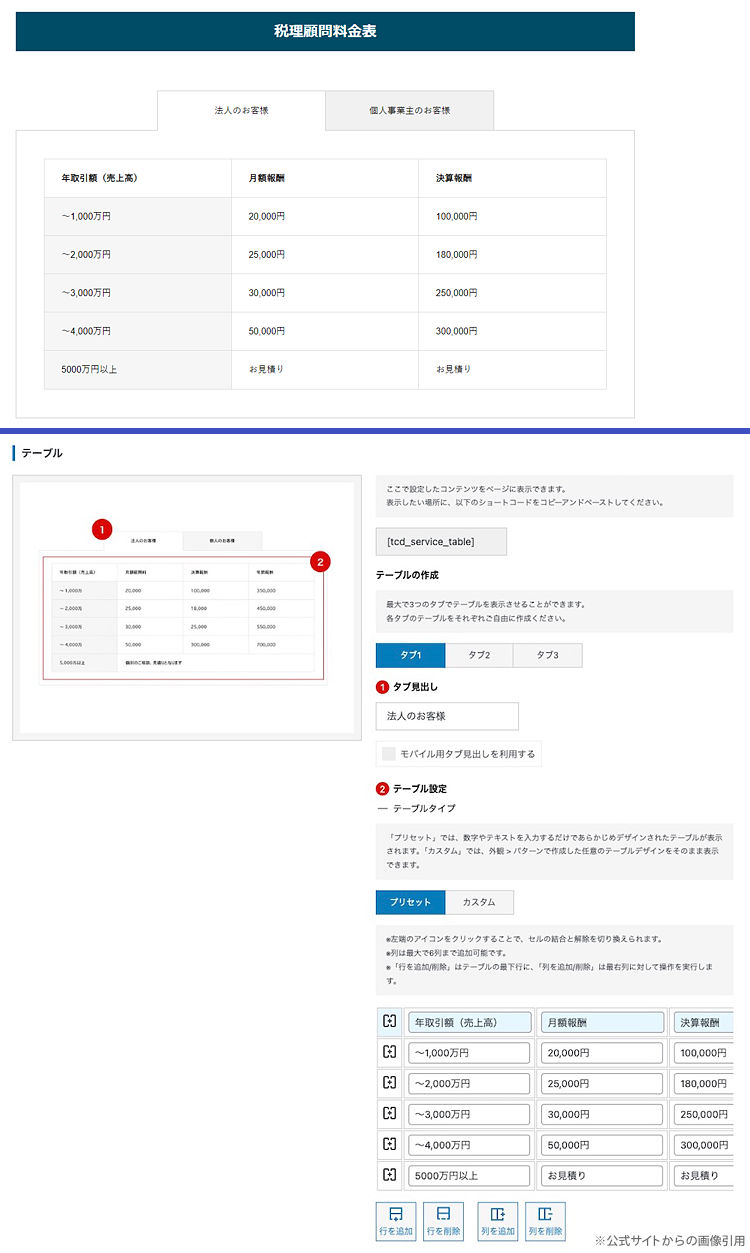Edit cell 100,000円 in editor
Image resolution: width=750 pixels, height=1253 pixels.
pos(702,1053)
